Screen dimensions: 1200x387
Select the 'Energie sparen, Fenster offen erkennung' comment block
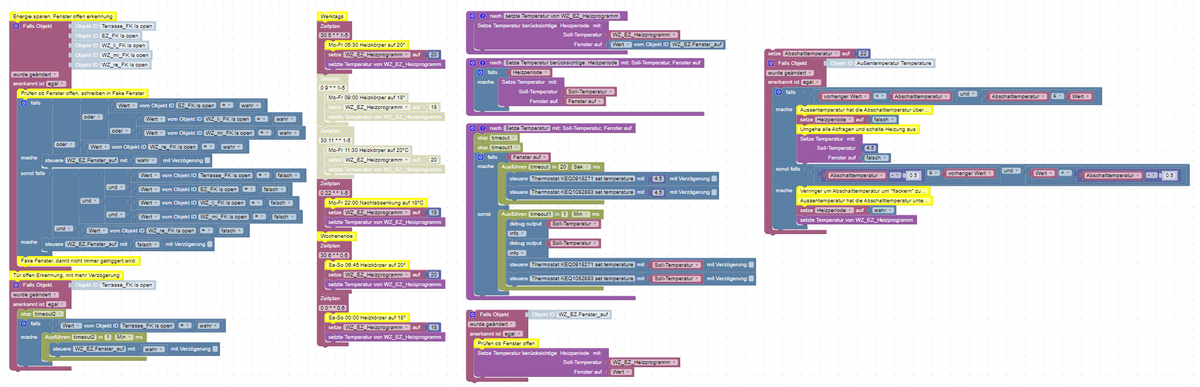pos(63,16)
